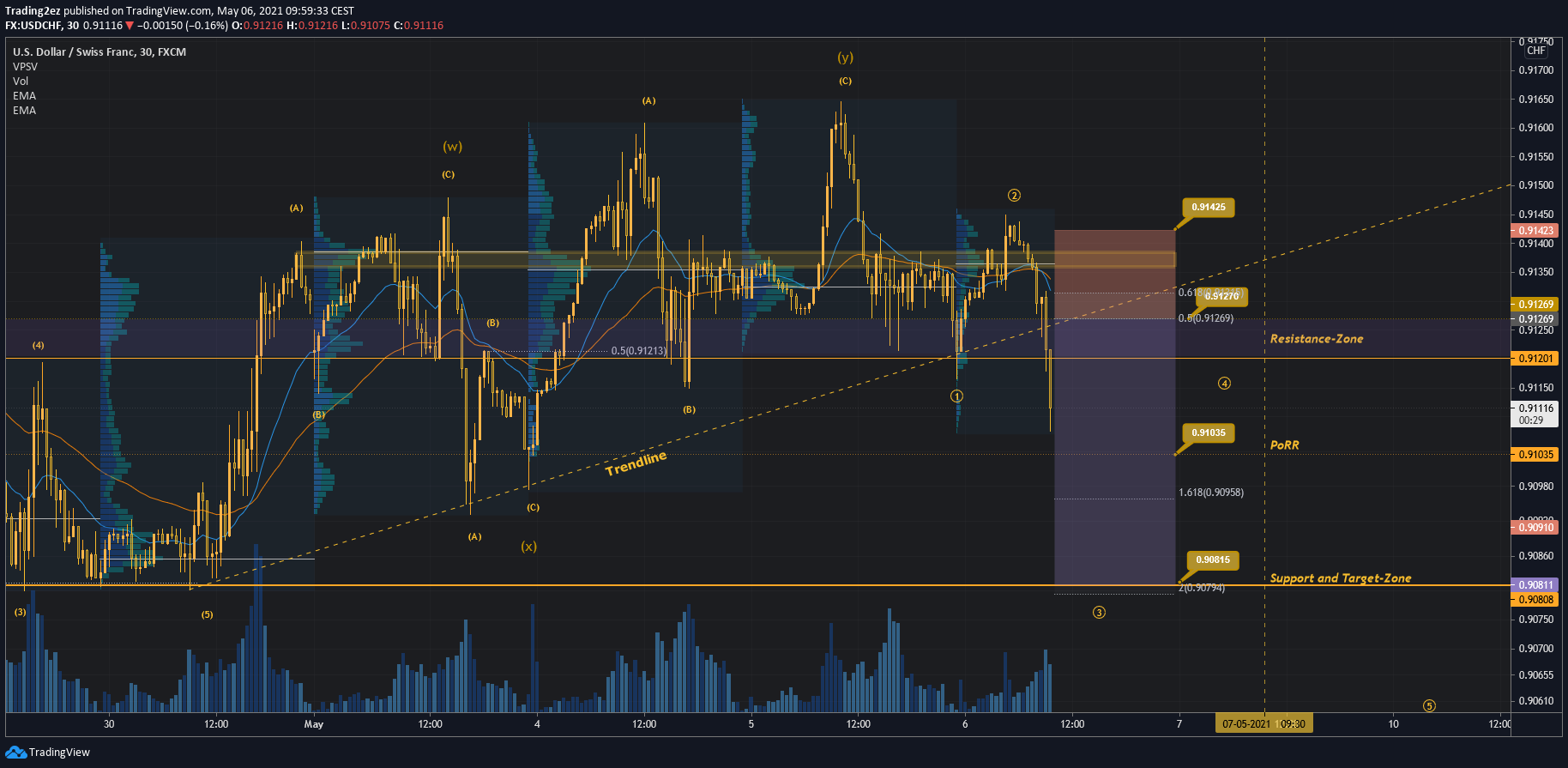Click the circled 3 wave marker
This screenshot has width=1568, height=768.
(x=1099, y=613)
